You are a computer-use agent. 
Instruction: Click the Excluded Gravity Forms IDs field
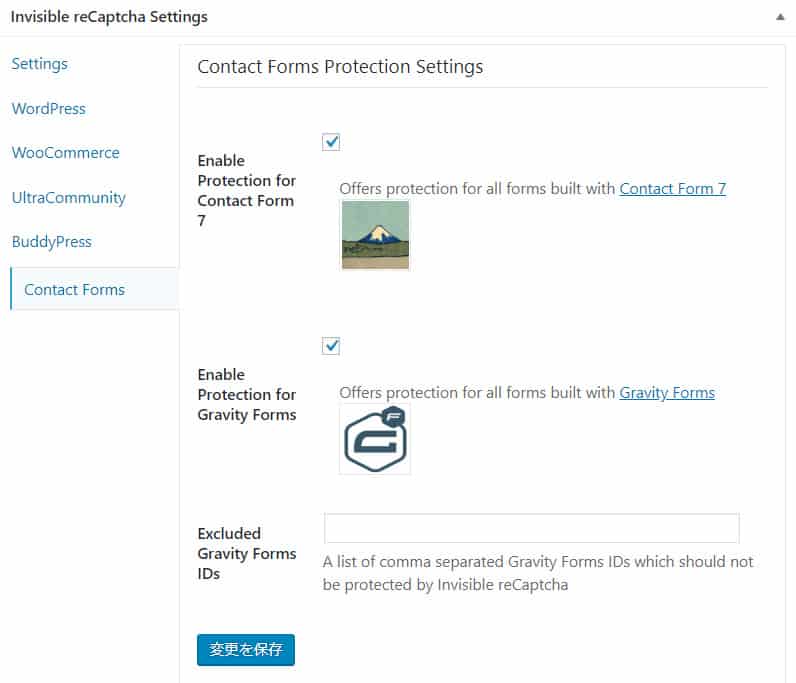coord(531,528)
